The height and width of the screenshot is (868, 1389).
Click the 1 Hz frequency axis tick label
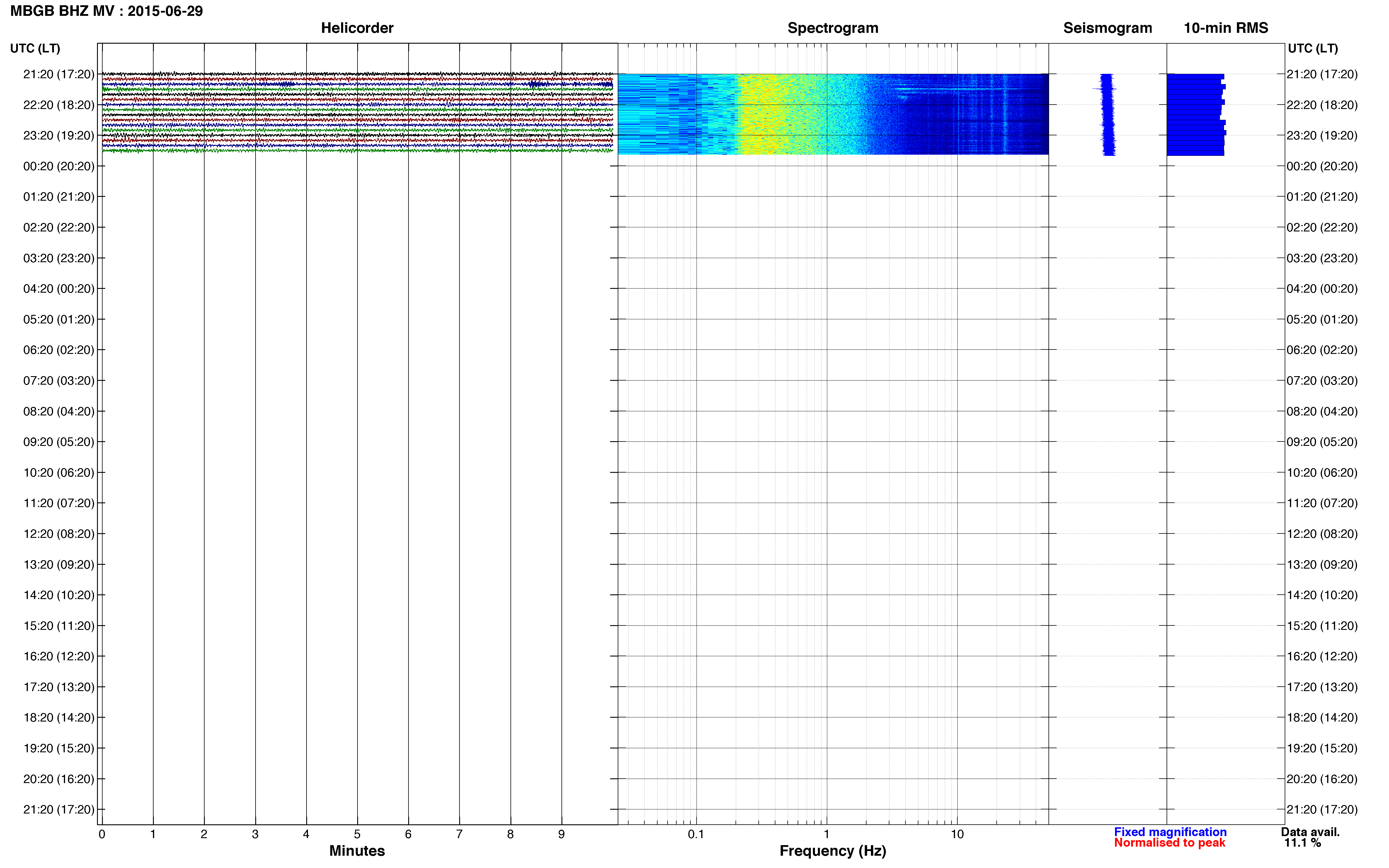tap(826, 834)
